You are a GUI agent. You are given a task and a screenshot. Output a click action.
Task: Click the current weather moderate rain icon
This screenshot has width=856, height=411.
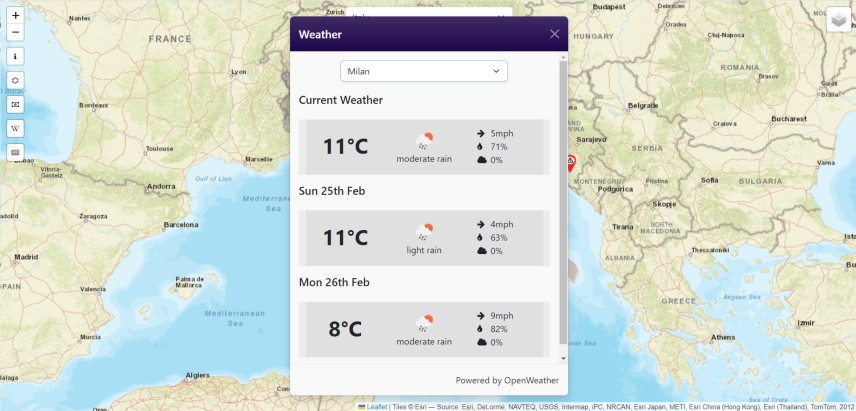coord(424,141)
